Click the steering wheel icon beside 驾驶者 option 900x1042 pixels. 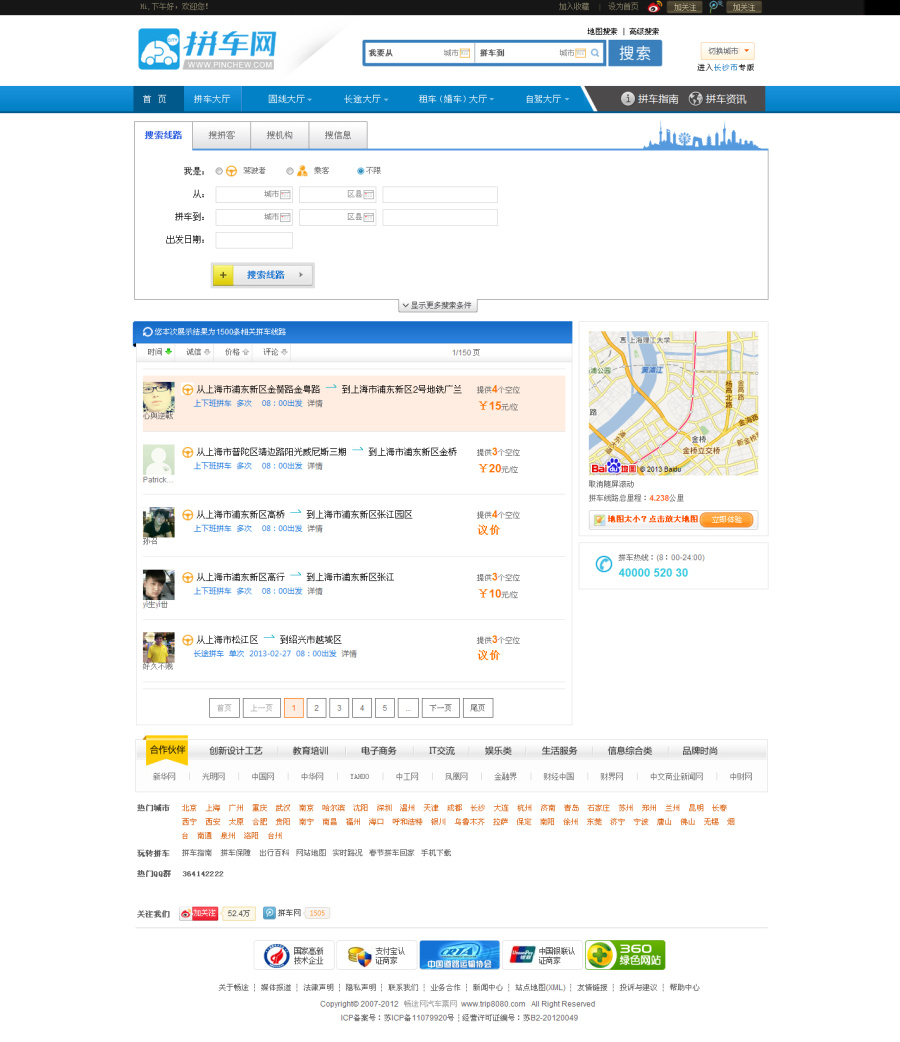[232, 170]
